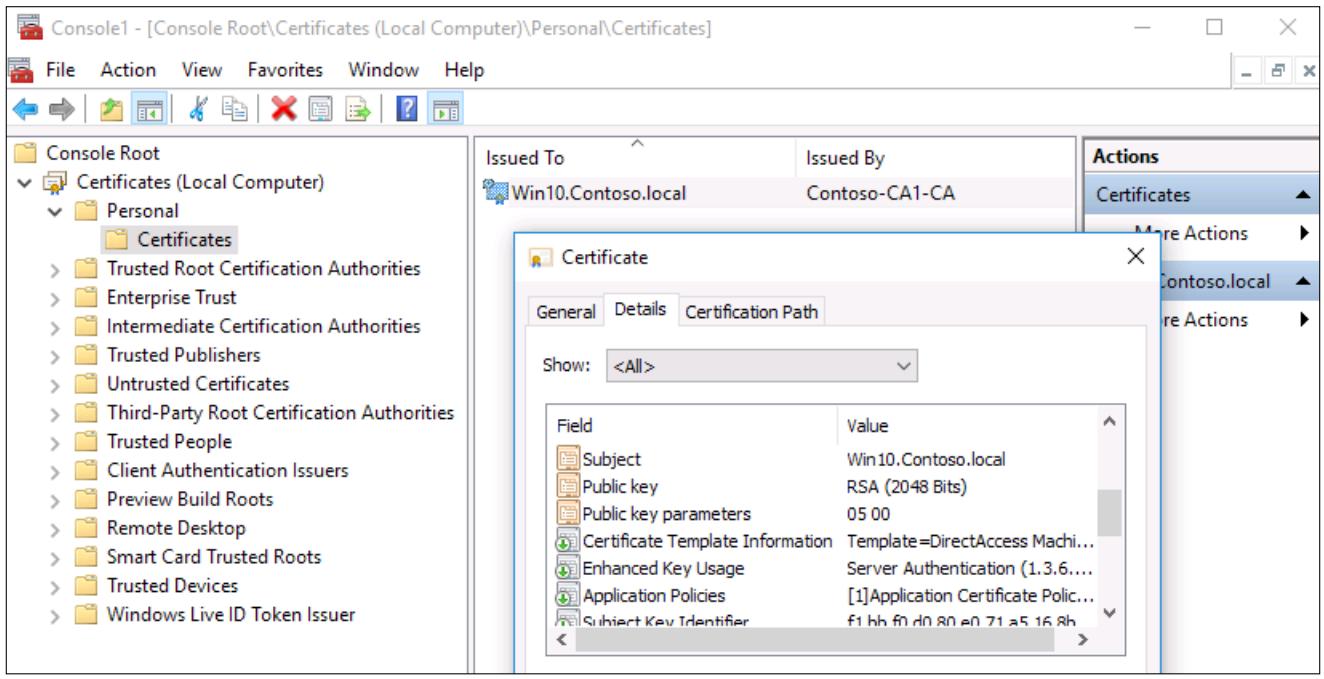Click the Application Policies extension icon
This screenshot has height=679, width=1324.
coord(568,595)
